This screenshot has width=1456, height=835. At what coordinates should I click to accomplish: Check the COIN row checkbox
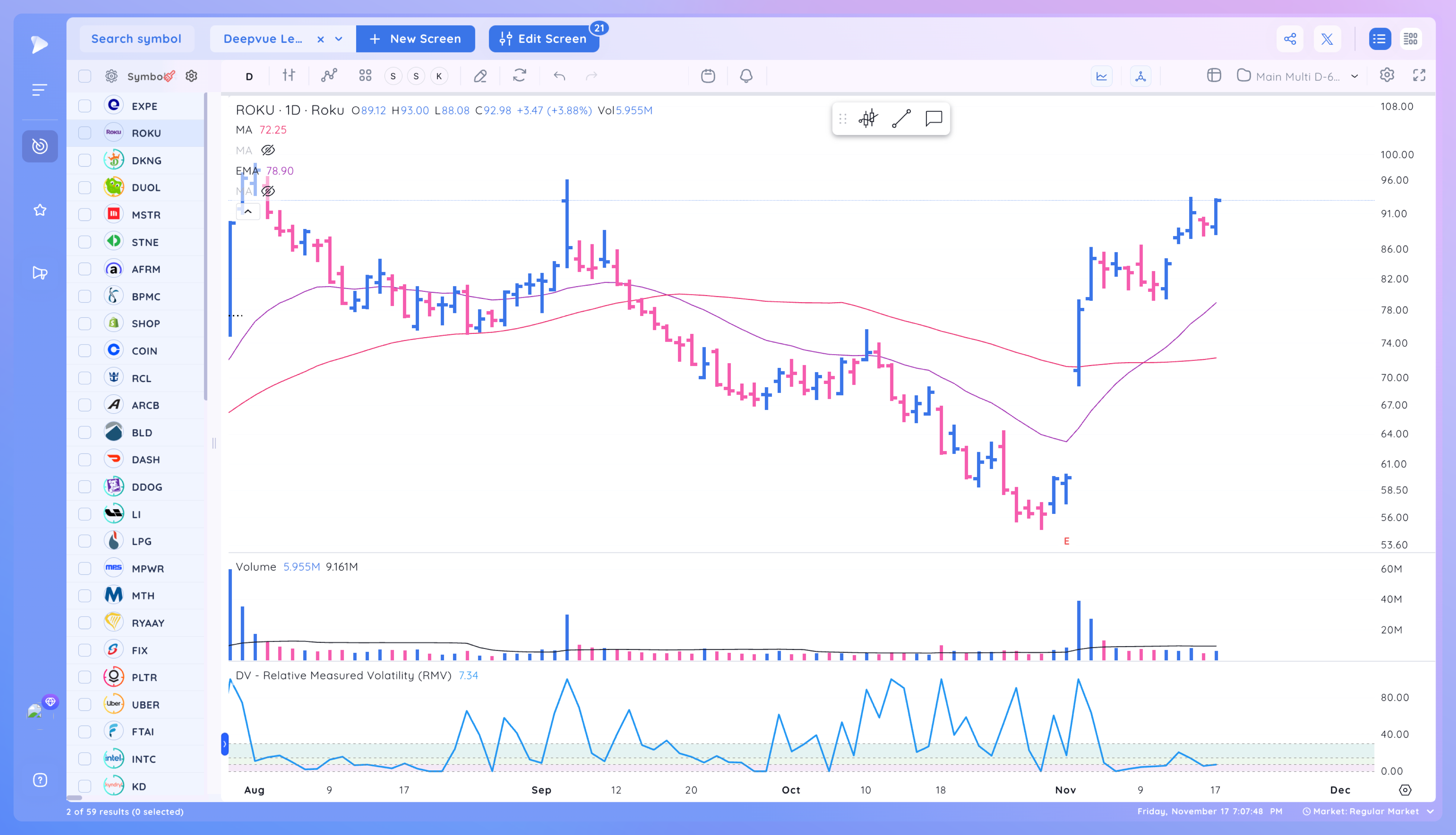tap(85, 351)
